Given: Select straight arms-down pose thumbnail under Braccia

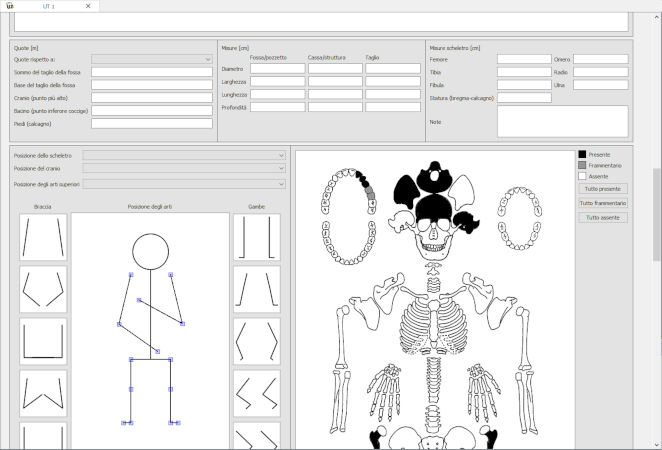Looking at the screenshot, I should (43, 237).
